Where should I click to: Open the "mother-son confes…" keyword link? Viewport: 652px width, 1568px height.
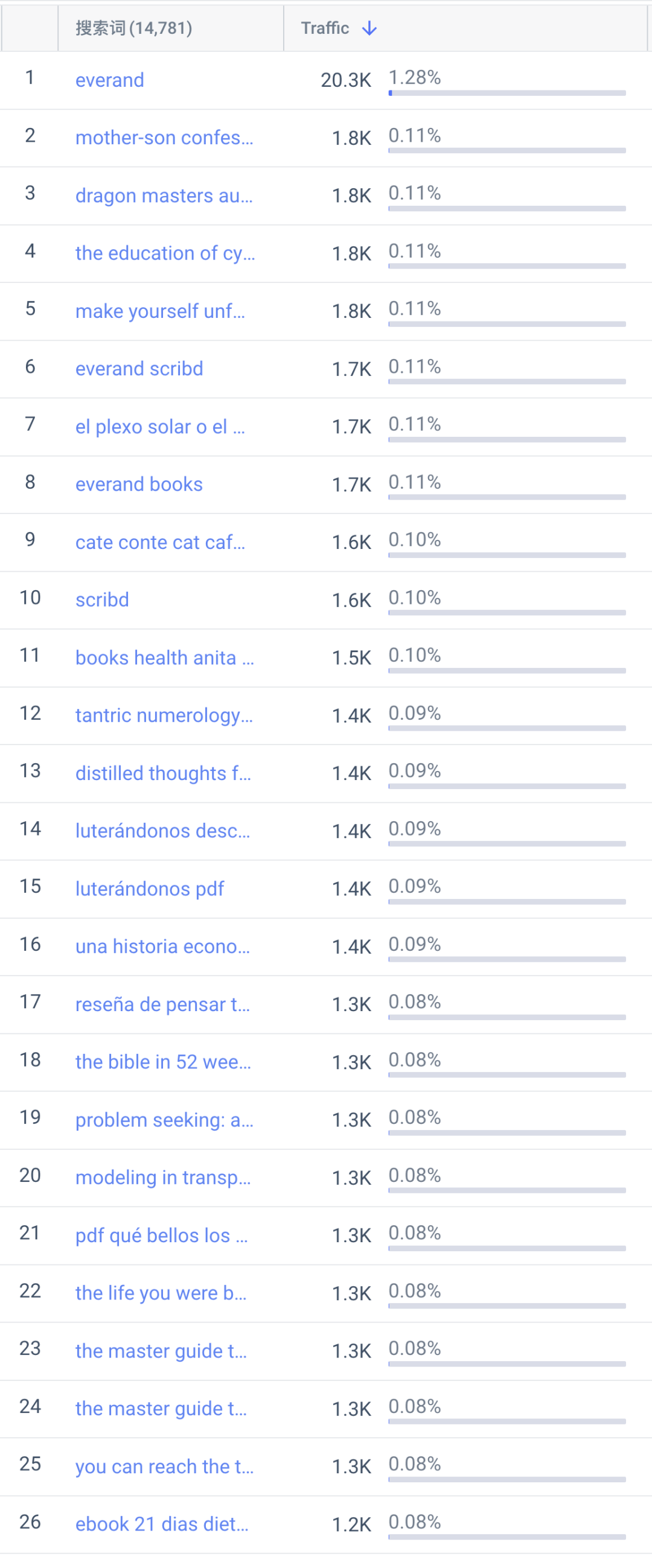click(164, 138)
